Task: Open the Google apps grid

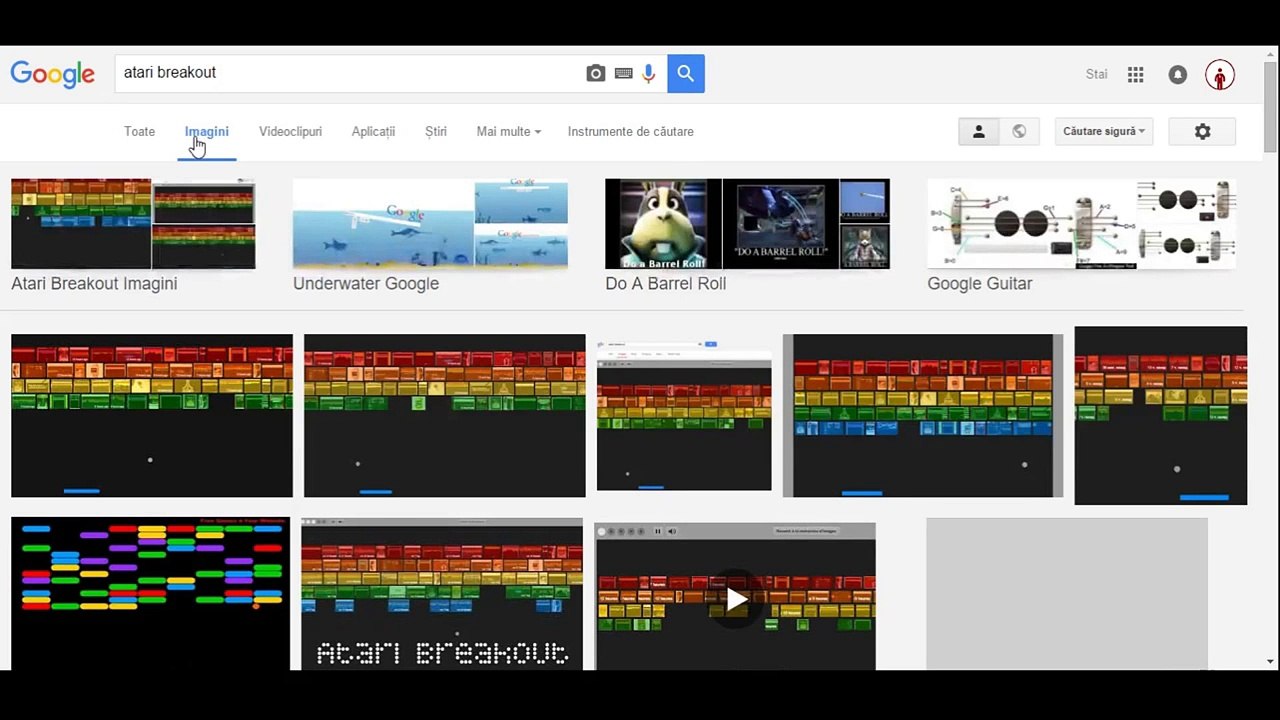Action: [1135, 74]
